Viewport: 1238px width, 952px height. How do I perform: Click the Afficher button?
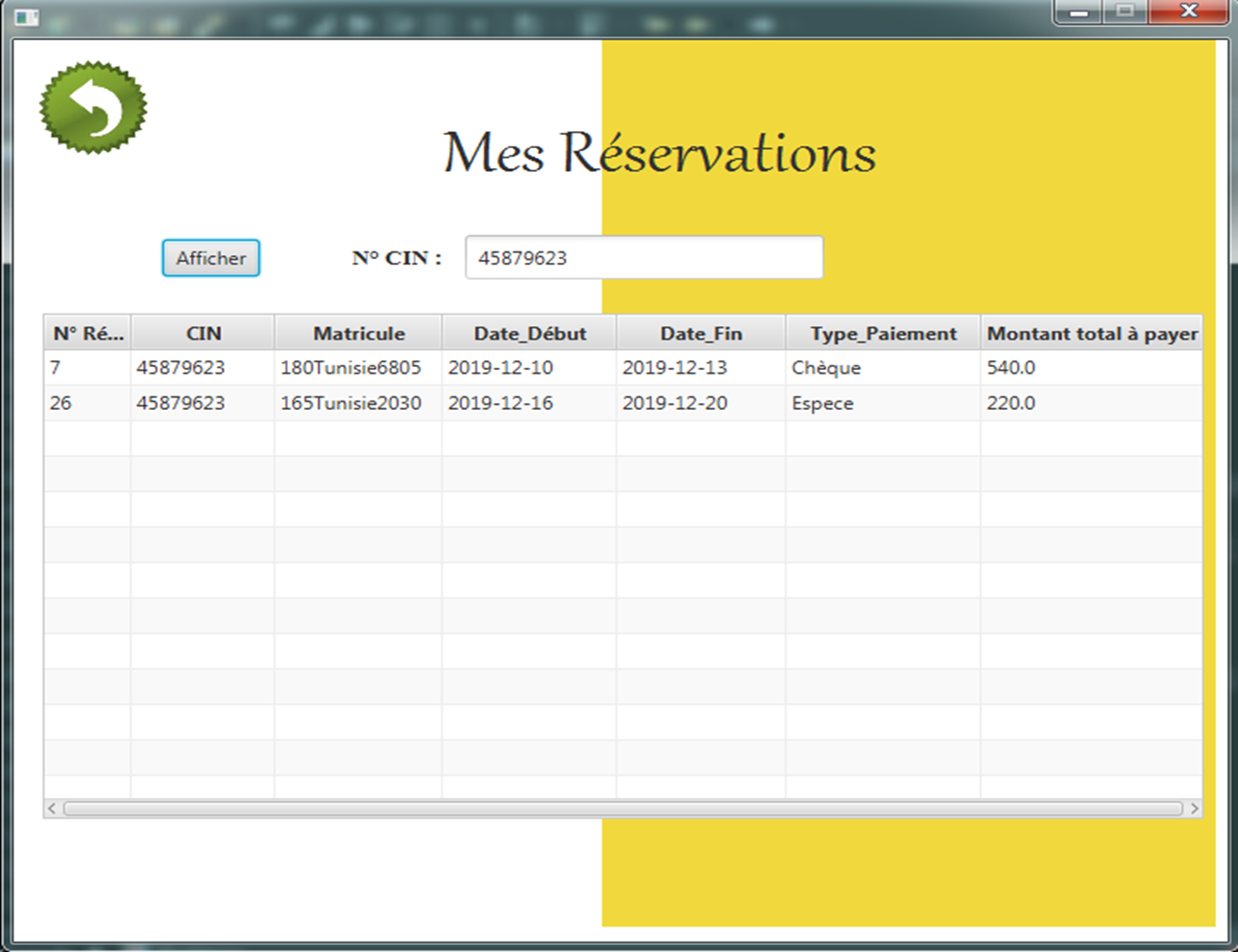tap(210, 257)
